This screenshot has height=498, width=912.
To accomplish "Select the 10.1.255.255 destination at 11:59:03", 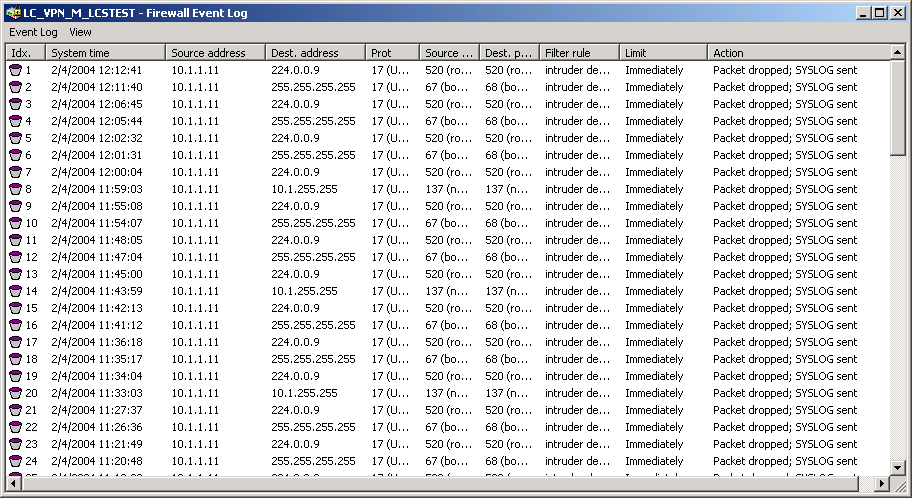I will [304, 189].
